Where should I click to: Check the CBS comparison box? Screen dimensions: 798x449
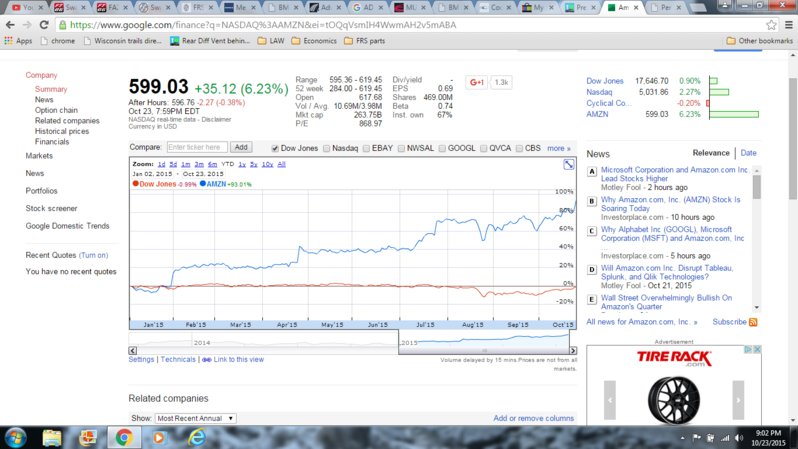(519, 148)
